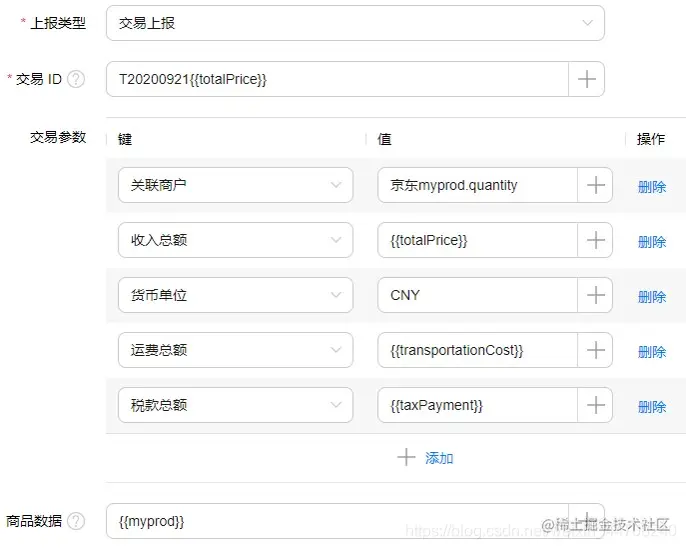Viewport: 686px width, 549px height.
Task: Edit the {{taxPayment}} value field
Action: click(477, 405)
